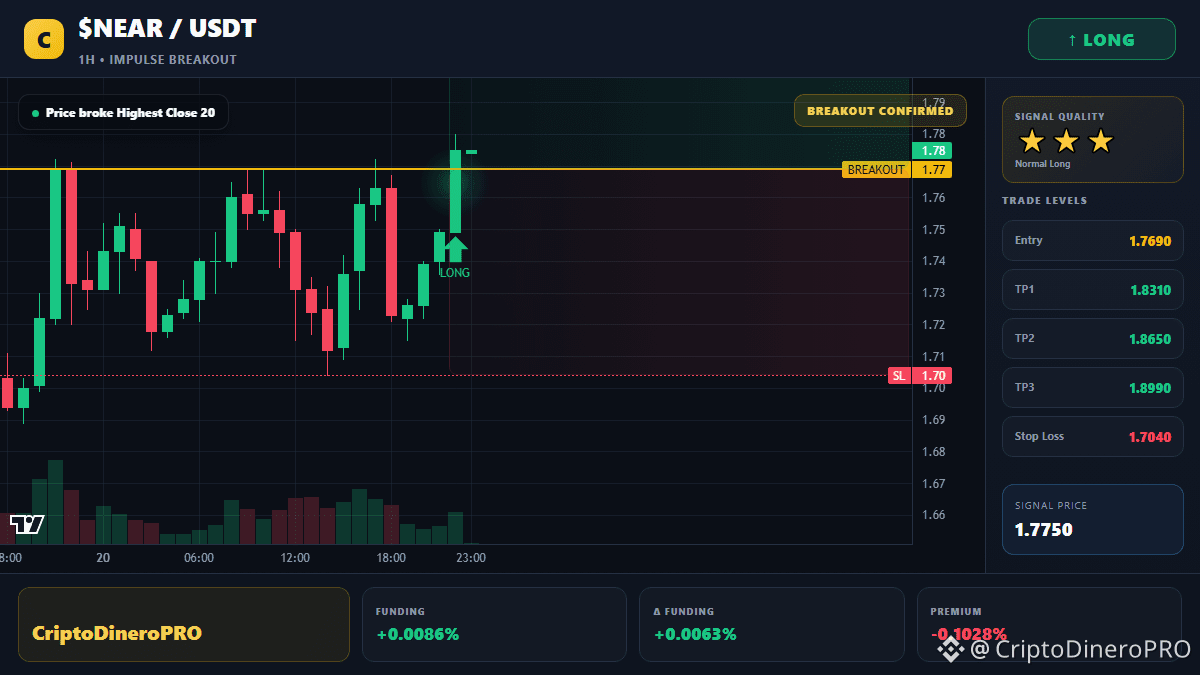
Task: Click the LONG direction button
Action: click(x=1101, y=40)
